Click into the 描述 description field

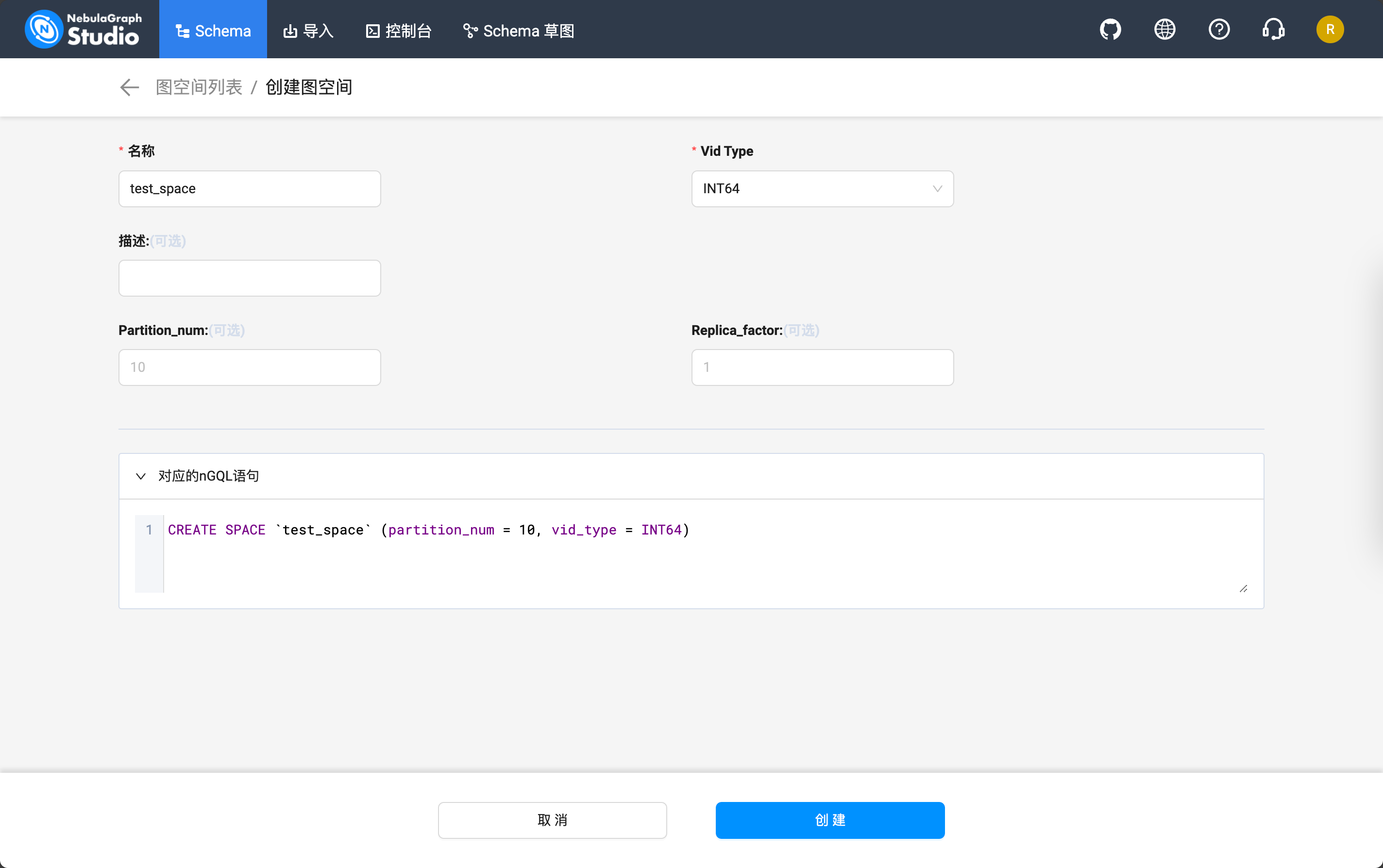249,279
